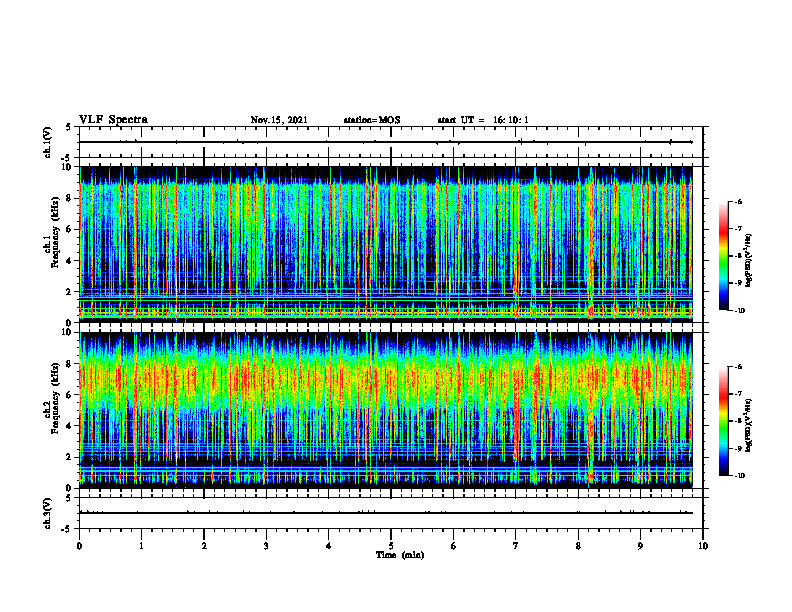
Task: Click the "0" tick on ch.2 frequency axis
Action: (x=70, y=488)
